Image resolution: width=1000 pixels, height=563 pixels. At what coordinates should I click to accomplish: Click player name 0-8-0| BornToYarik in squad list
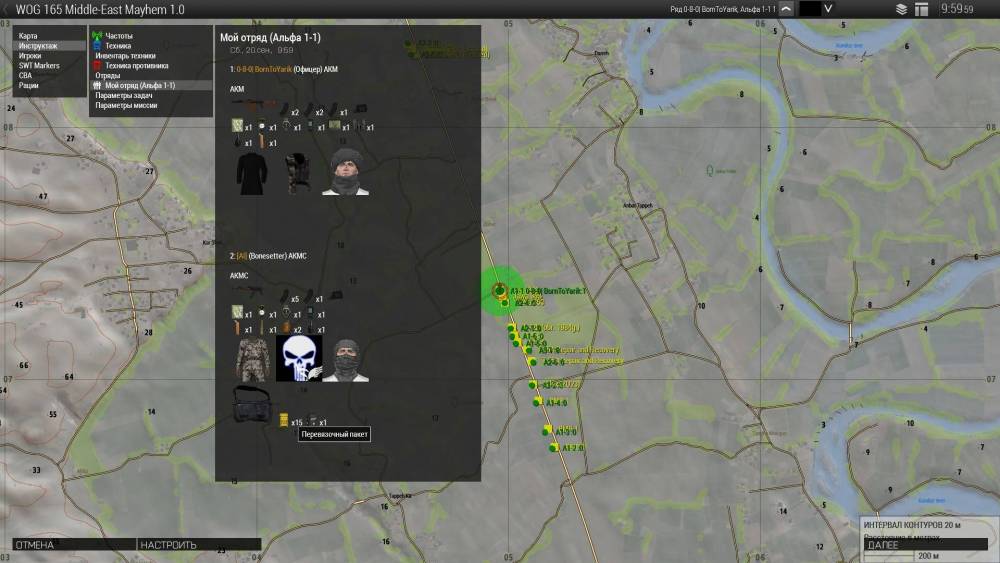[x=264, y=69]
